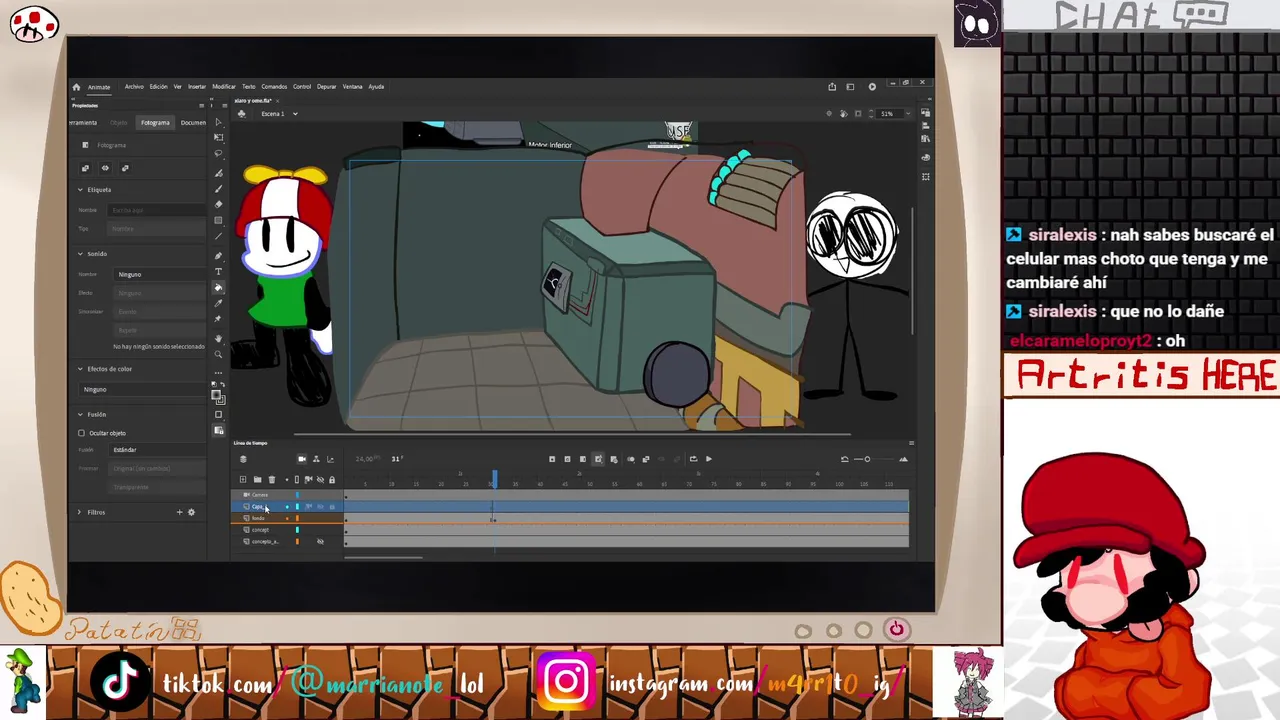Viewport: 1280px width, 720px height.
Task: Open the Archivo menu
Action: [134, 87]
